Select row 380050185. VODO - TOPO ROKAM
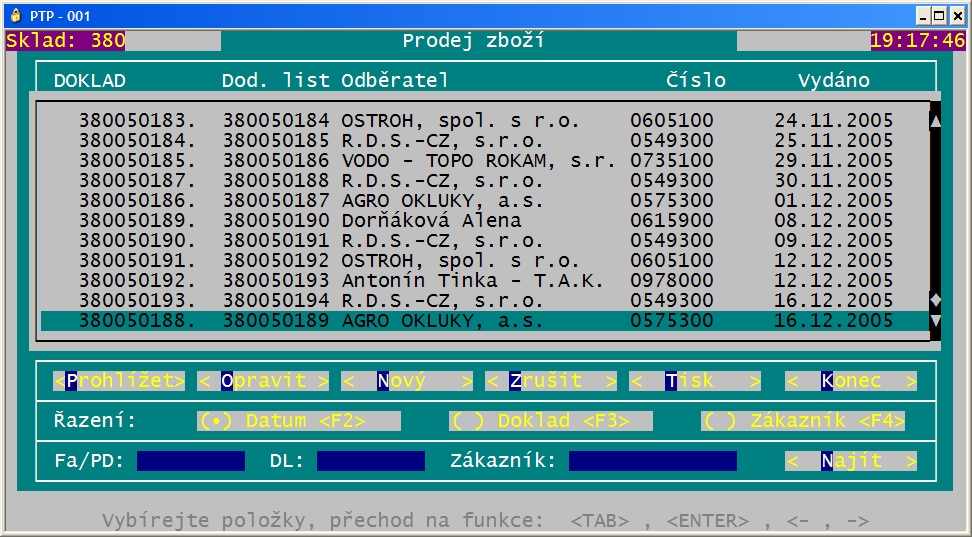The height and width of the screenshot is (537, 972). [x=486, y=161]
